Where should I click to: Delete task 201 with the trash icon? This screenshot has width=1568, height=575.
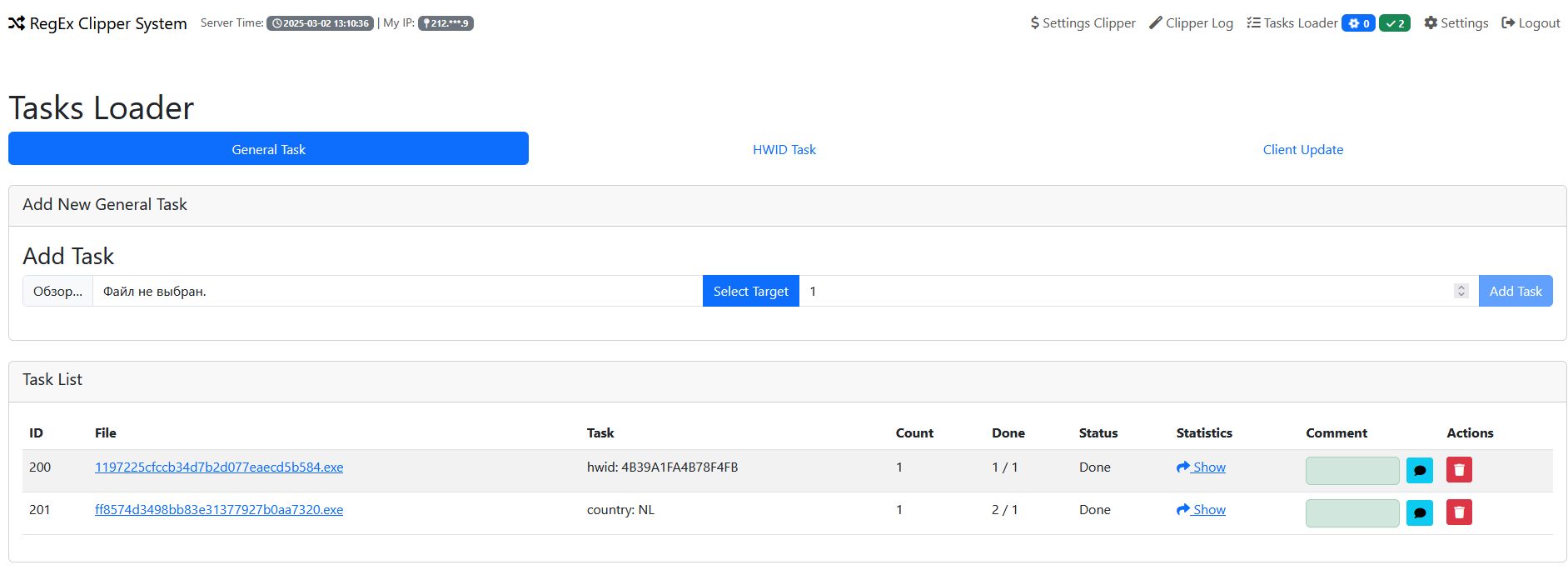click(1459, 512)
